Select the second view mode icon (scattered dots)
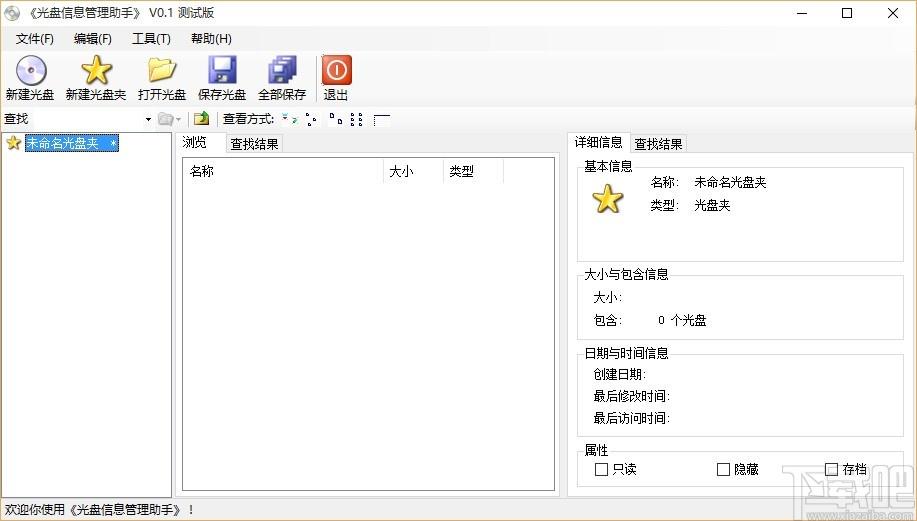Image resolution: width=917 pixels, height=521 pixels. click(x=311, y=119)
